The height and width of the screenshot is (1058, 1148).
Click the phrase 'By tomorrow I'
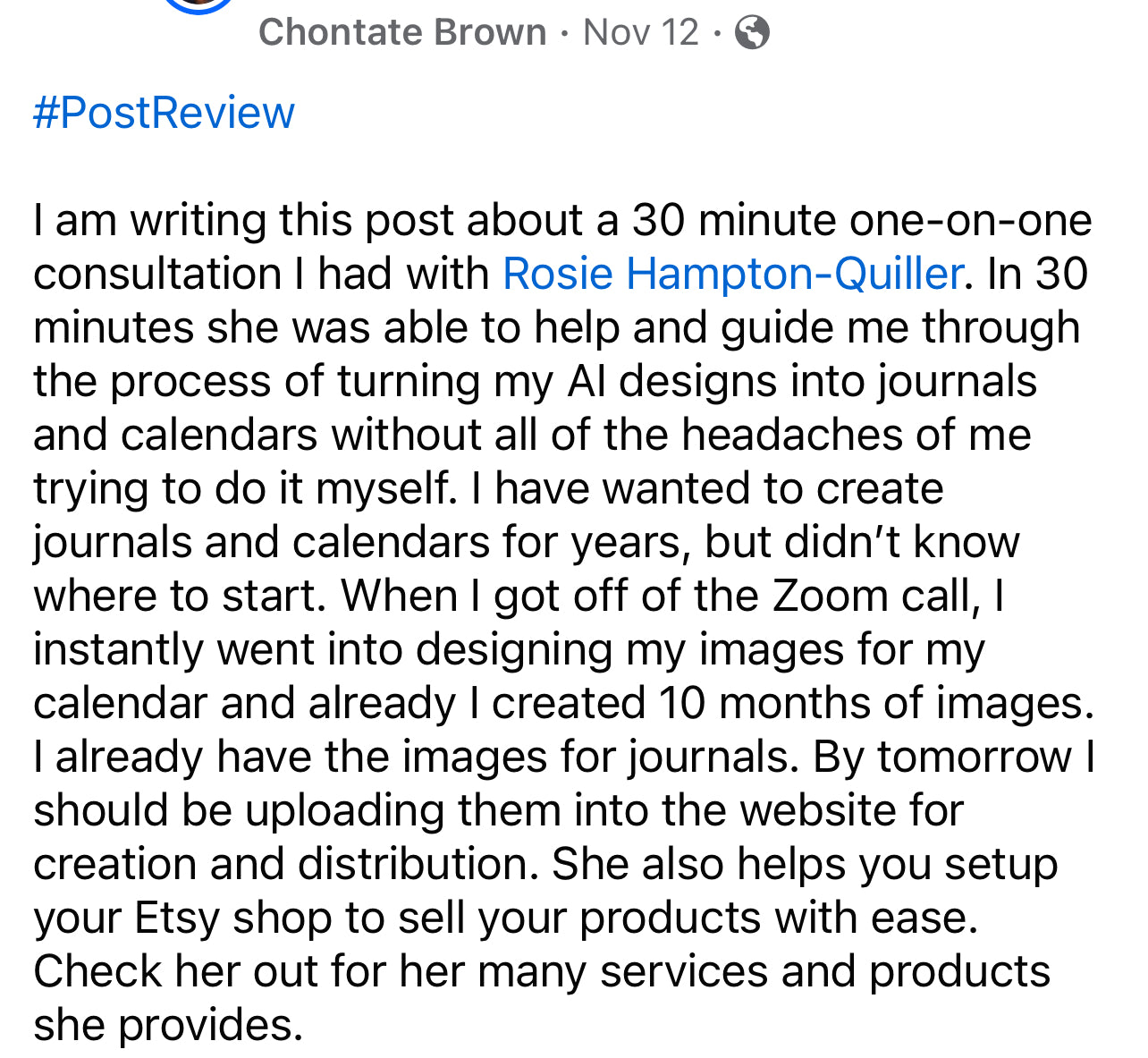pyautogui.click(x=954, y=758)
